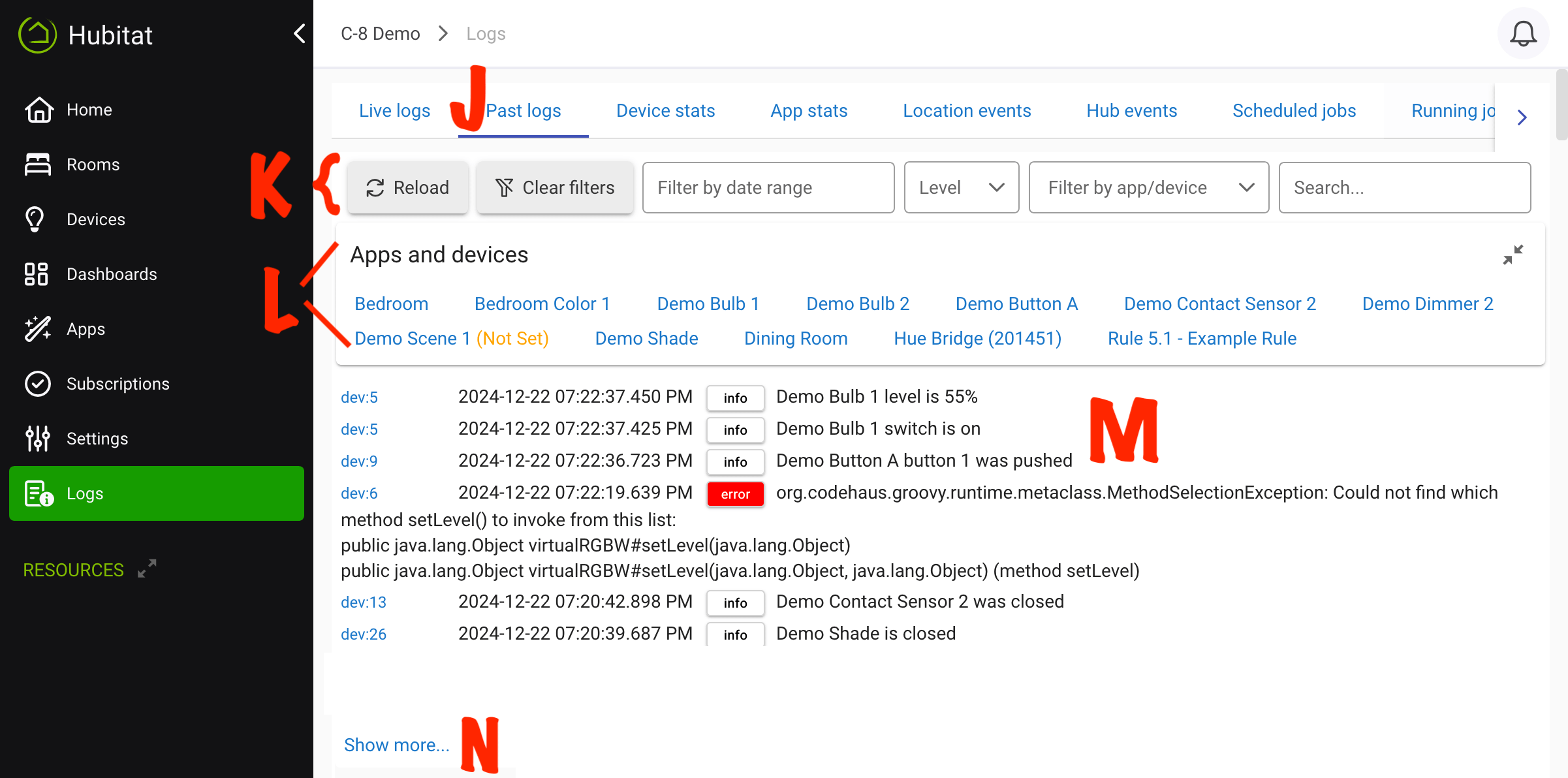Filter by Demo Contact Sensor 2
Screen dimensions: 1568x778
tap(1219, 304)
